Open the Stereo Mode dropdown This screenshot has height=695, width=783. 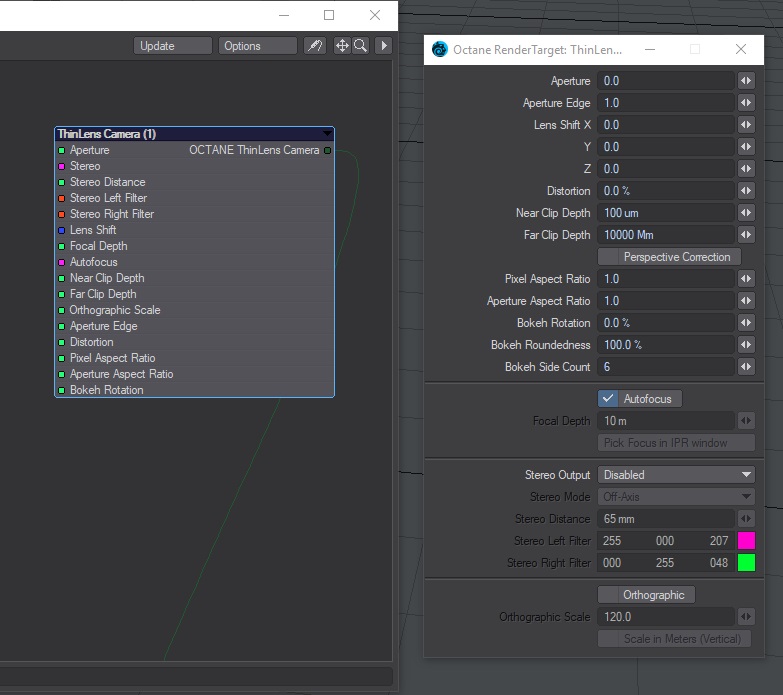[676, 496]
